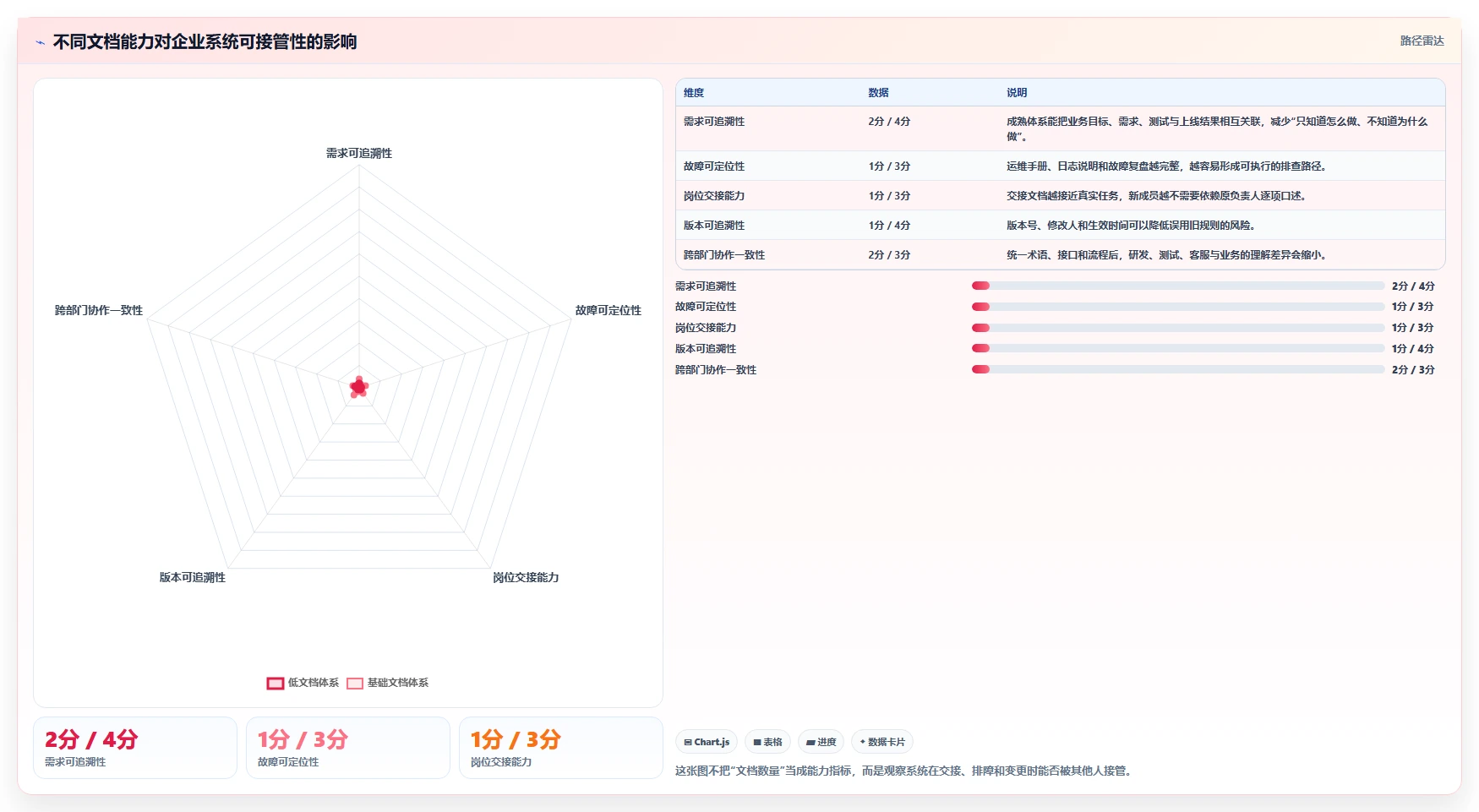This screenshot has height=812, width=1479.
Task: Toggle the 低文档体系 legend swatch
Action: (275, 683)
